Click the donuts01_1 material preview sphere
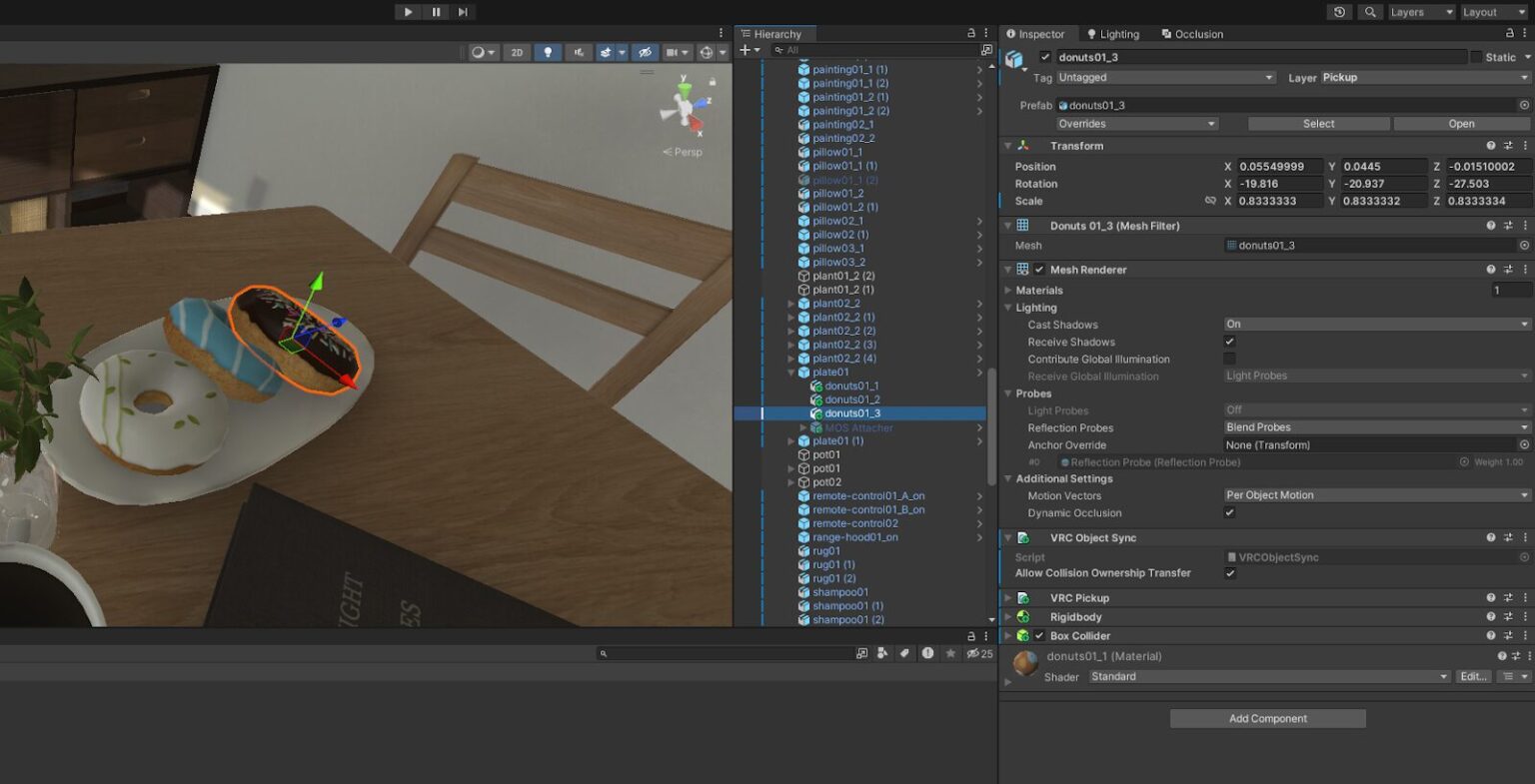This screenshot has width=1535, height=784. tap(1026, 663)
